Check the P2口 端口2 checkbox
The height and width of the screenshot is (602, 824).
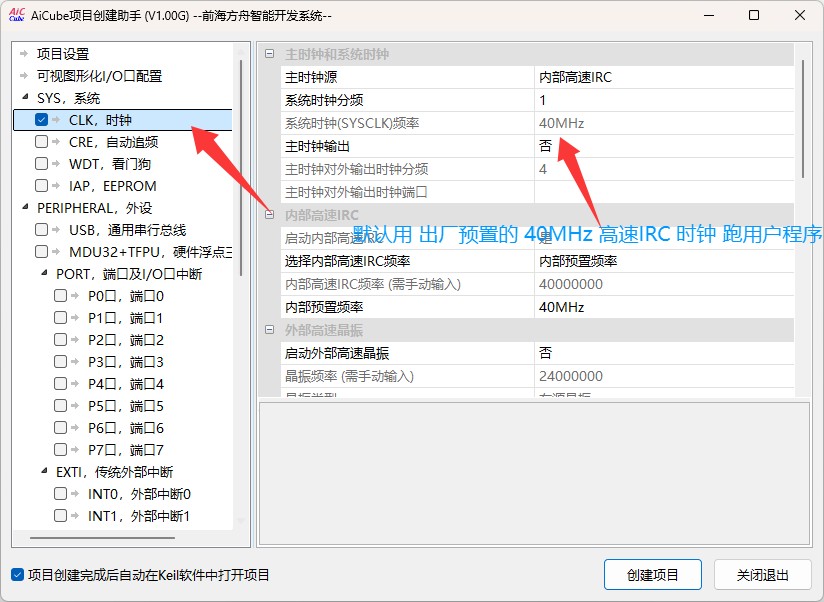click(60, 340)
